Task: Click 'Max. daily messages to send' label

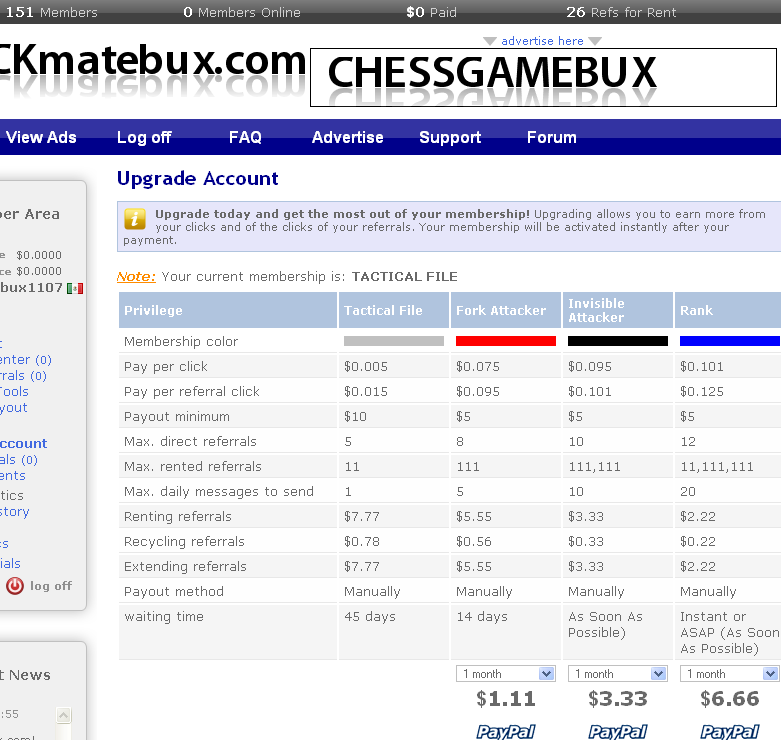Action: [219, 492]
